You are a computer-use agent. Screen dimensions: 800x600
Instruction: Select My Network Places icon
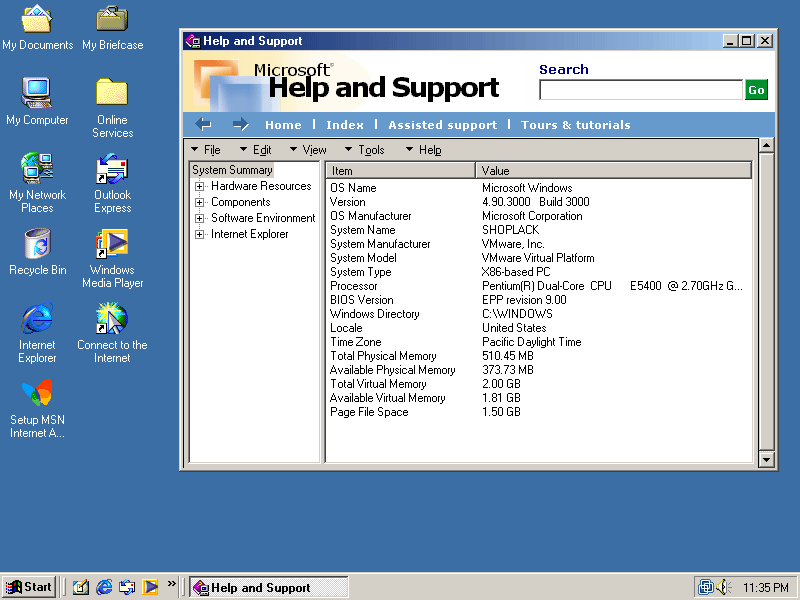(37, 183)
